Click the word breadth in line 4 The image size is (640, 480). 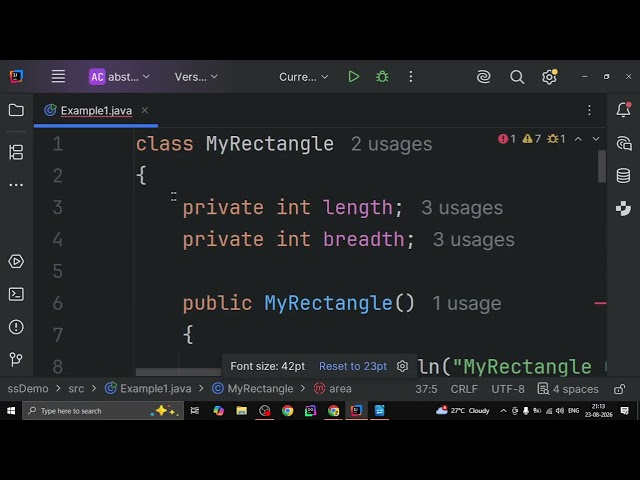click(x=364, y=240)
